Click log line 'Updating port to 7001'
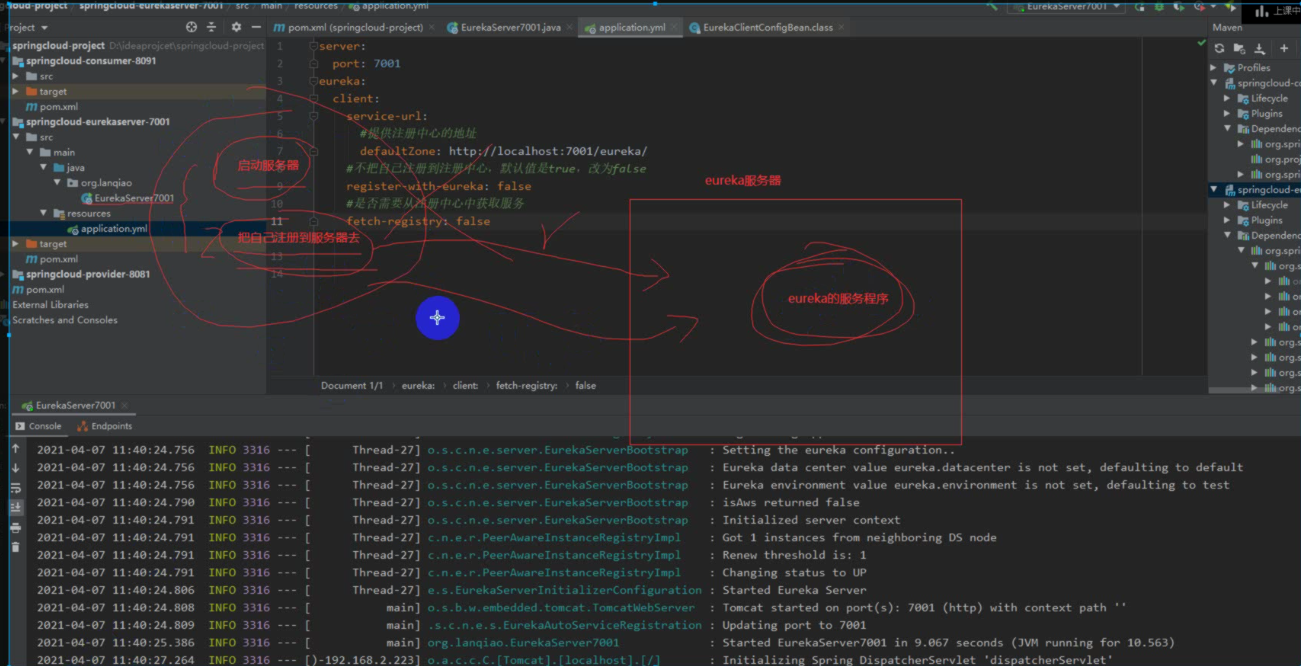Screen dimensions: 1301x666 pyautogui.click(x=795, y=625)
